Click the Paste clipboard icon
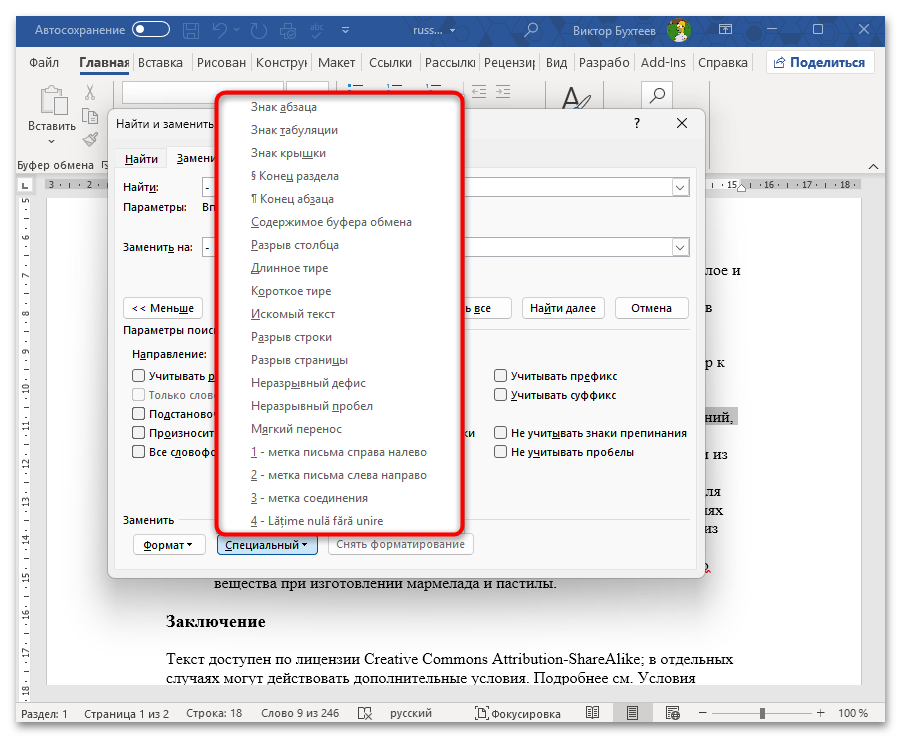Screen dimensions: 901x738 (51, 102)
